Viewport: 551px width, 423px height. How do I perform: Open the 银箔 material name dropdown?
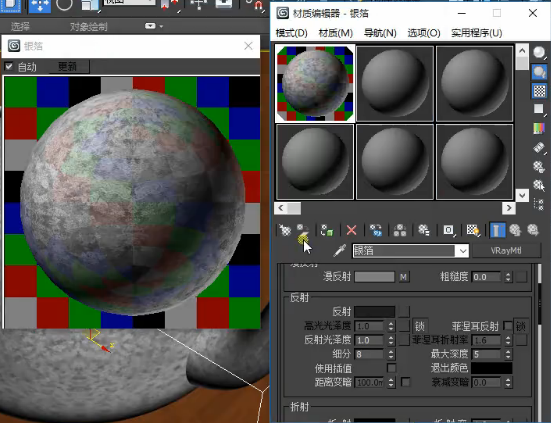463,251
